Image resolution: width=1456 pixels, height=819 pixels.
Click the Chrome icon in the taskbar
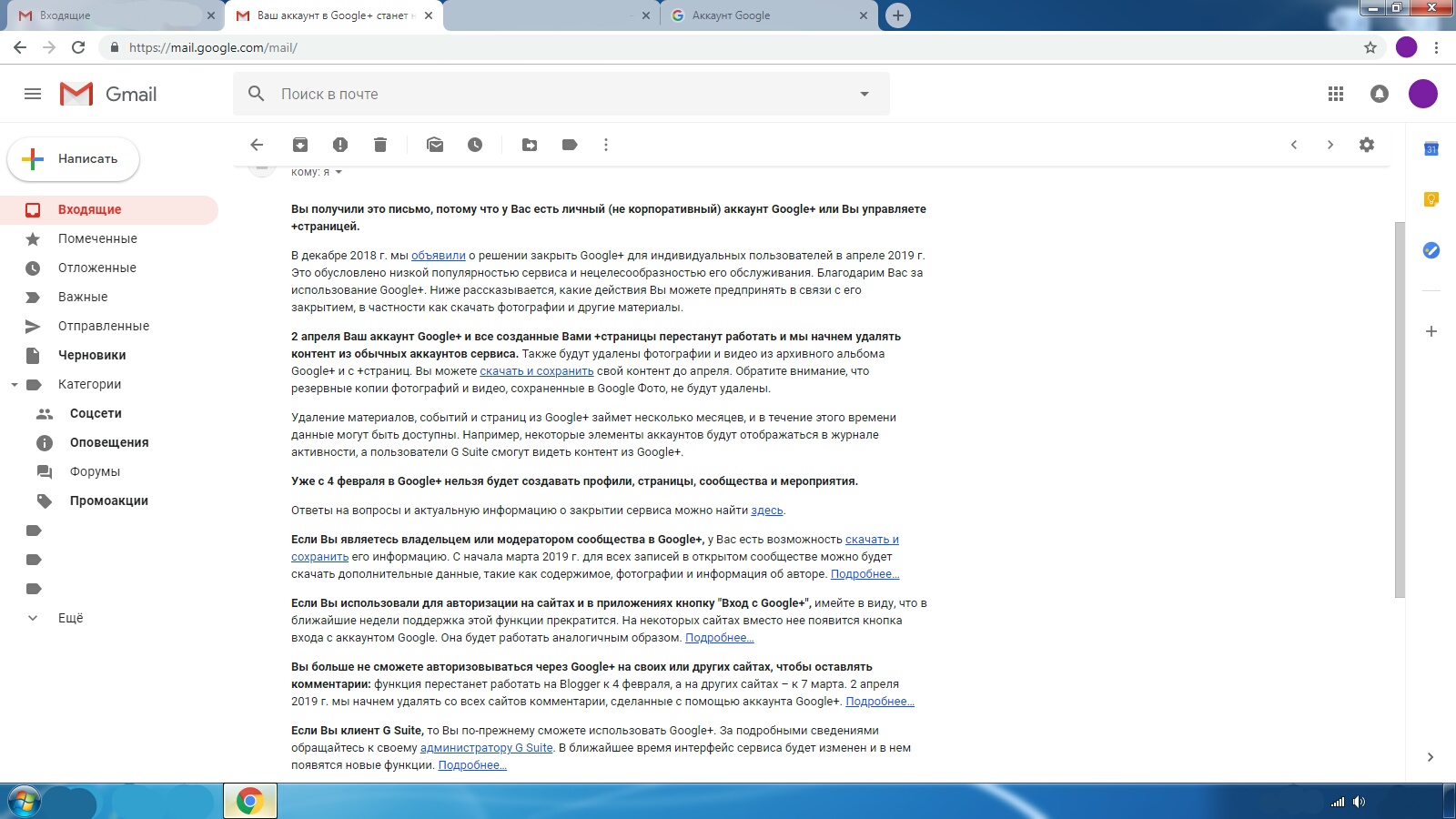click(x=250, y=801)
